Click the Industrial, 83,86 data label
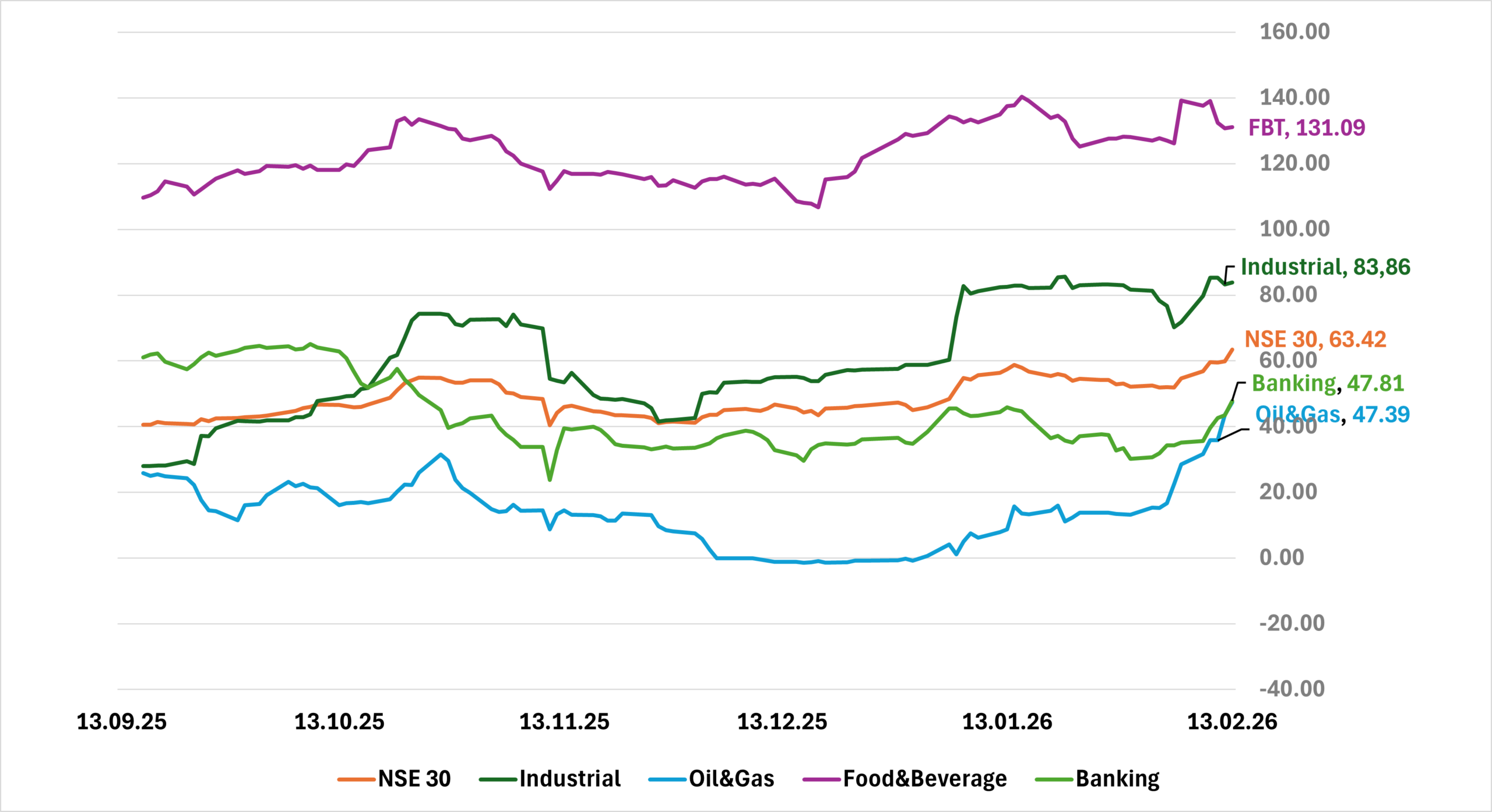Viewport: 1492px width, 812px height. [x=1325, y=267]
